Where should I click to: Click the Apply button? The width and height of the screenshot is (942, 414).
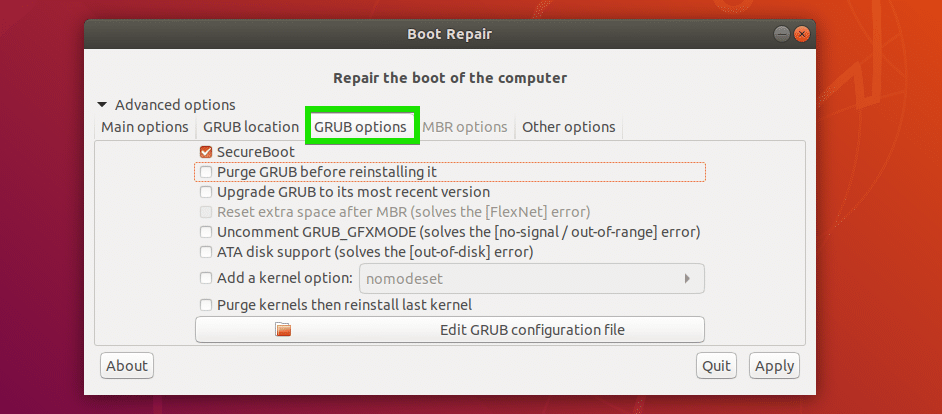pos(774,366)
